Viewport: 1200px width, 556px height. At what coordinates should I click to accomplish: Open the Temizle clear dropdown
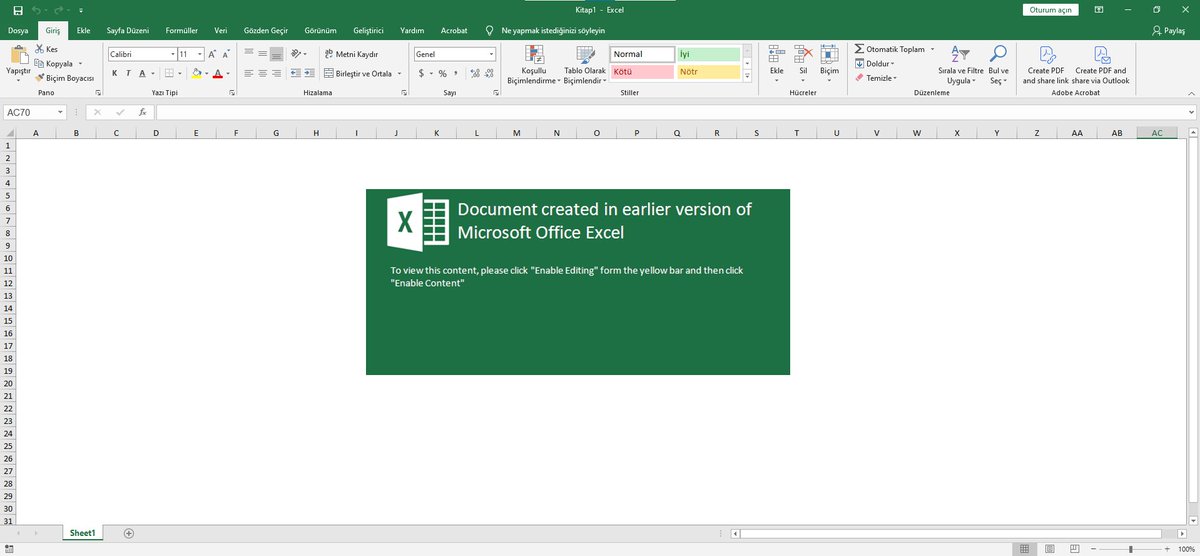(x=876, y=77)
